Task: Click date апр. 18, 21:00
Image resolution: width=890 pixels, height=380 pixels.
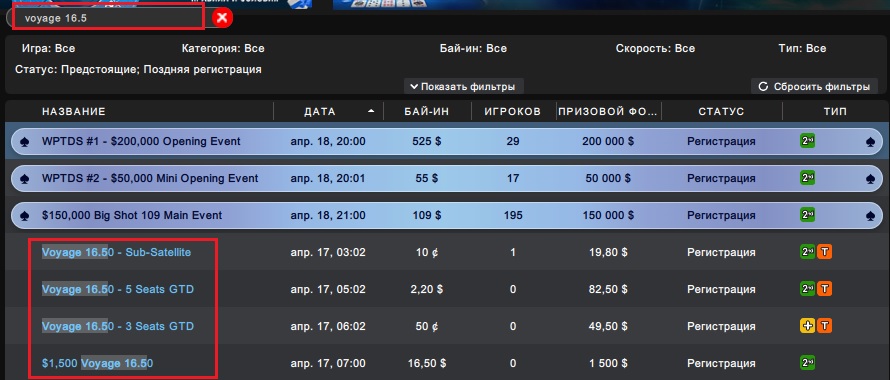Action: click(x=328, y=216)
